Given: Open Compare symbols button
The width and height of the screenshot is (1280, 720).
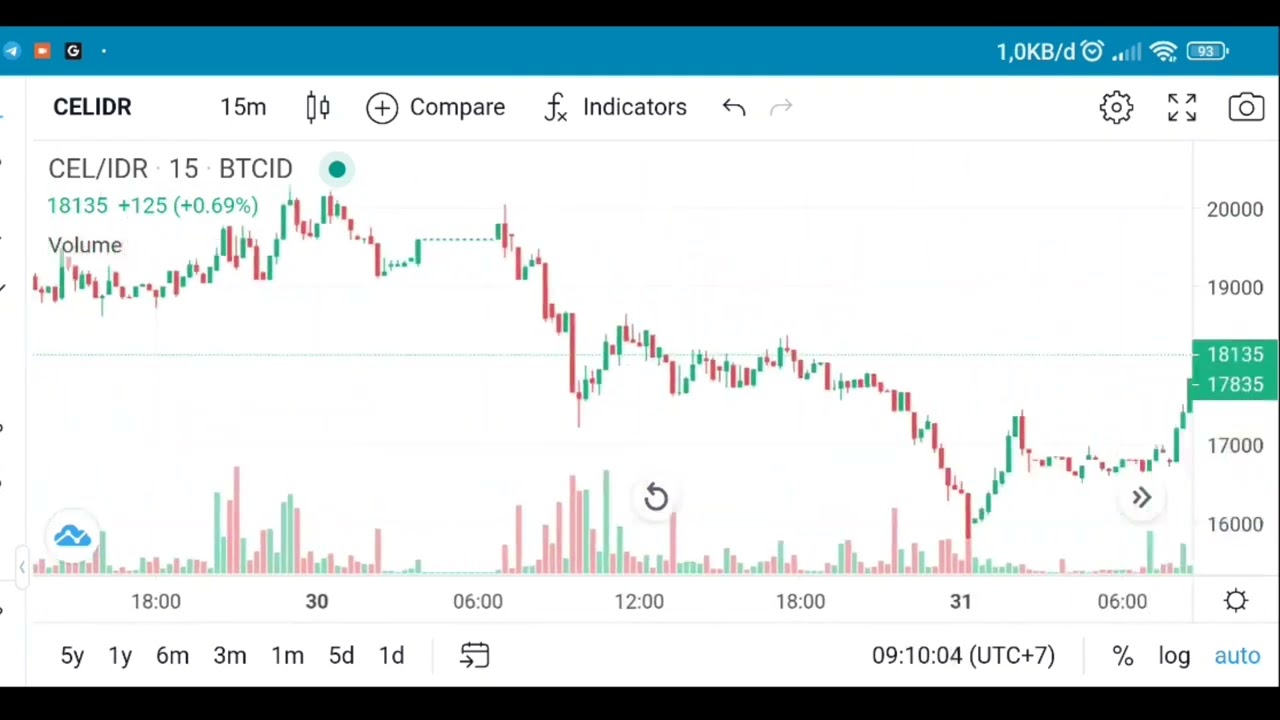Looking at the screenshot, I should click(436, 107).
